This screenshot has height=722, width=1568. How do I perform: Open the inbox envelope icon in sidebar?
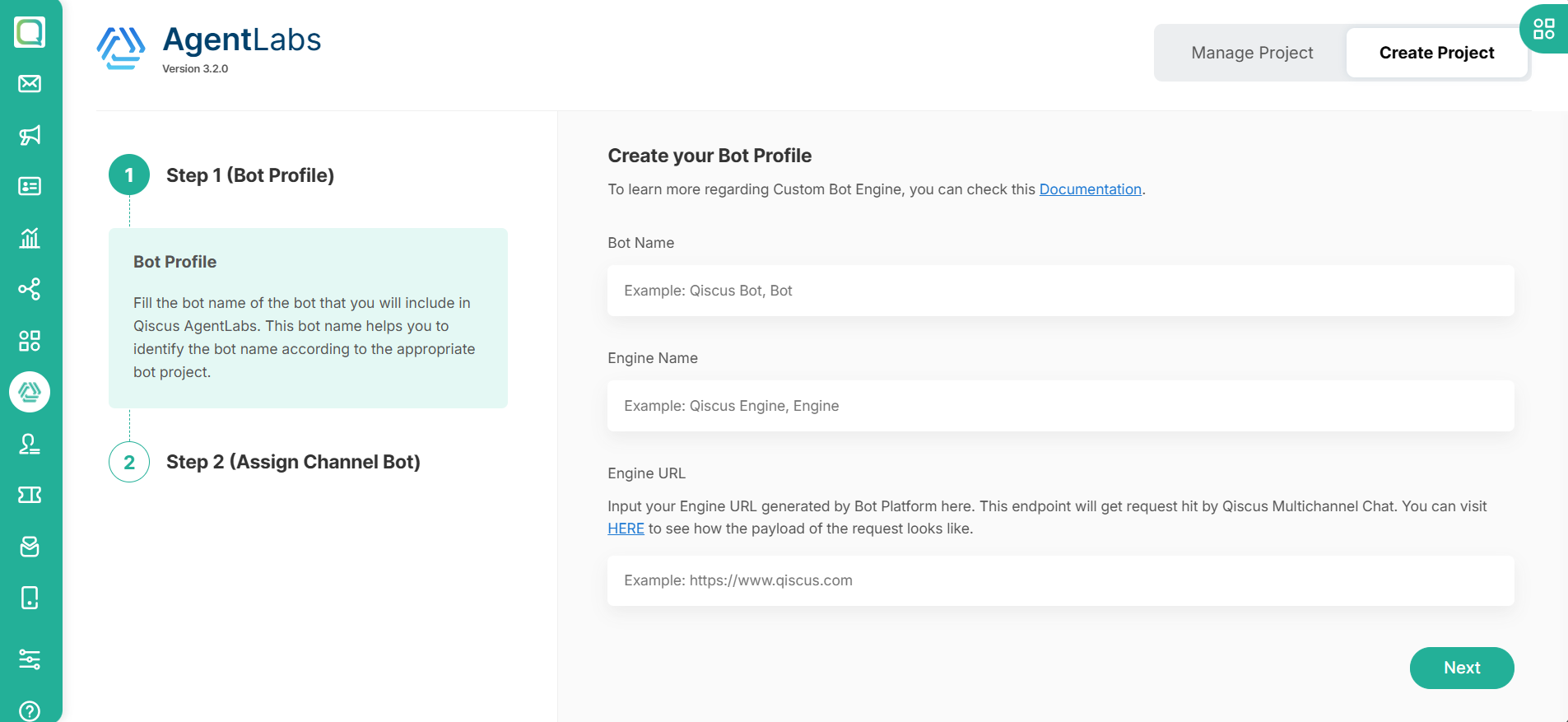[30, 83]
